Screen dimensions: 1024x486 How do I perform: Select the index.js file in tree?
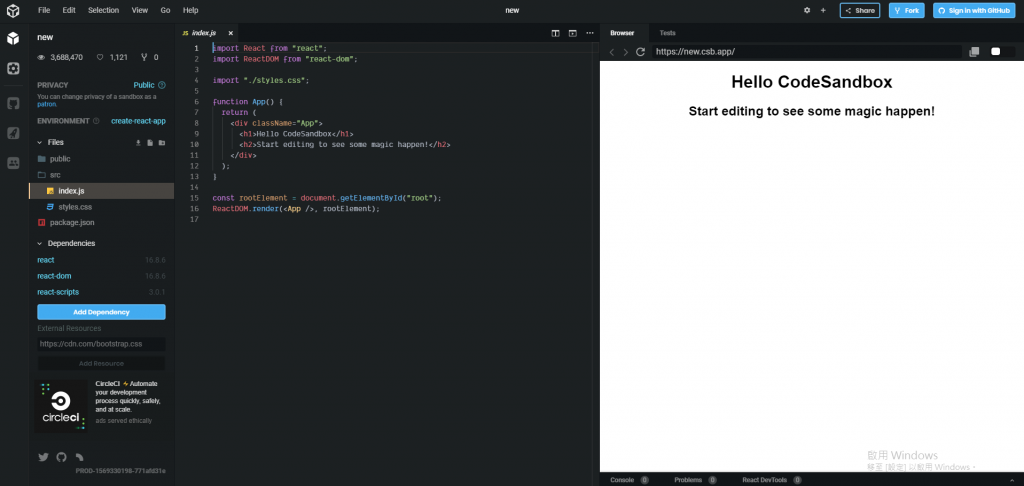pos(101,191)
